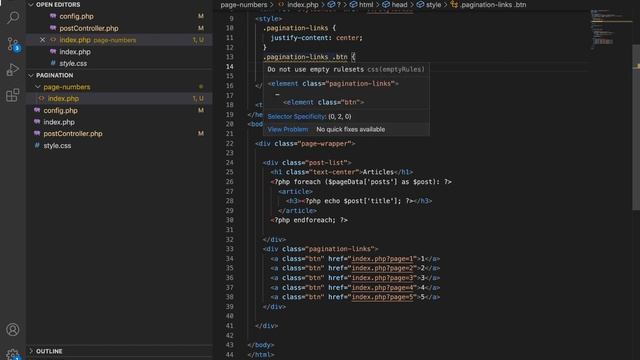Follow index.php?page=1 href link
640x360 pixels.
pos(383,259)
